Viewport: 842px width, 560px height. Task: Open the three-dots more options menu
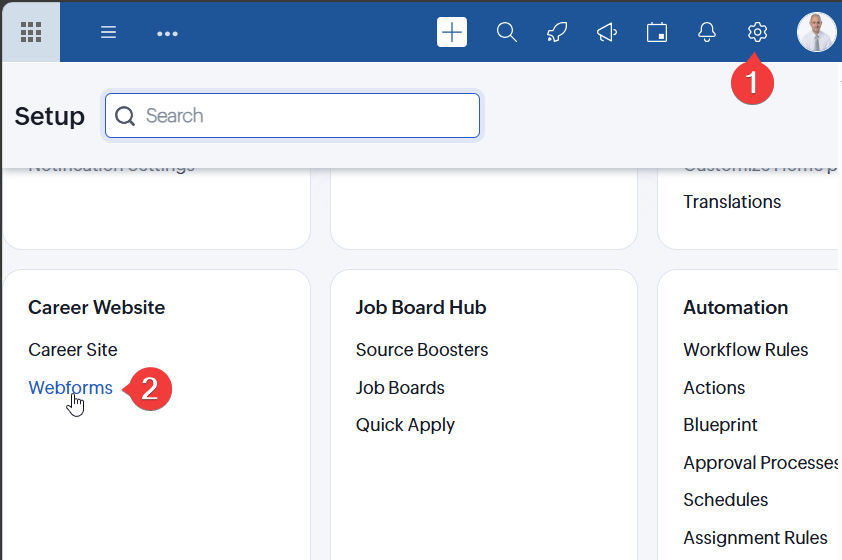[167, 33]
